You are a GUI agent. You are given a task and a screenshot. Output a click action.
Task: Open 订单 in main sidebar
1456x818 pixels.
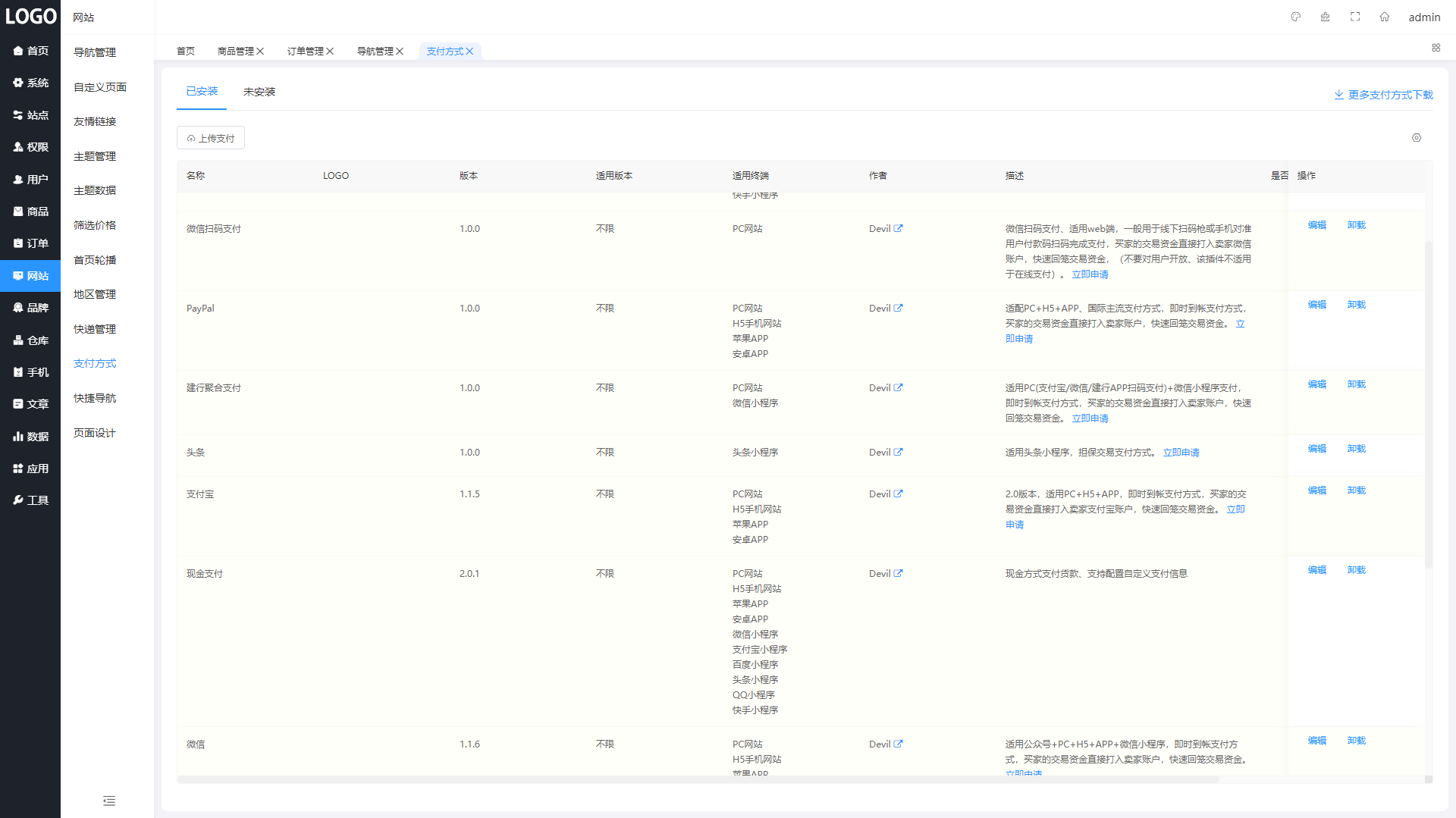pos(30,243)
